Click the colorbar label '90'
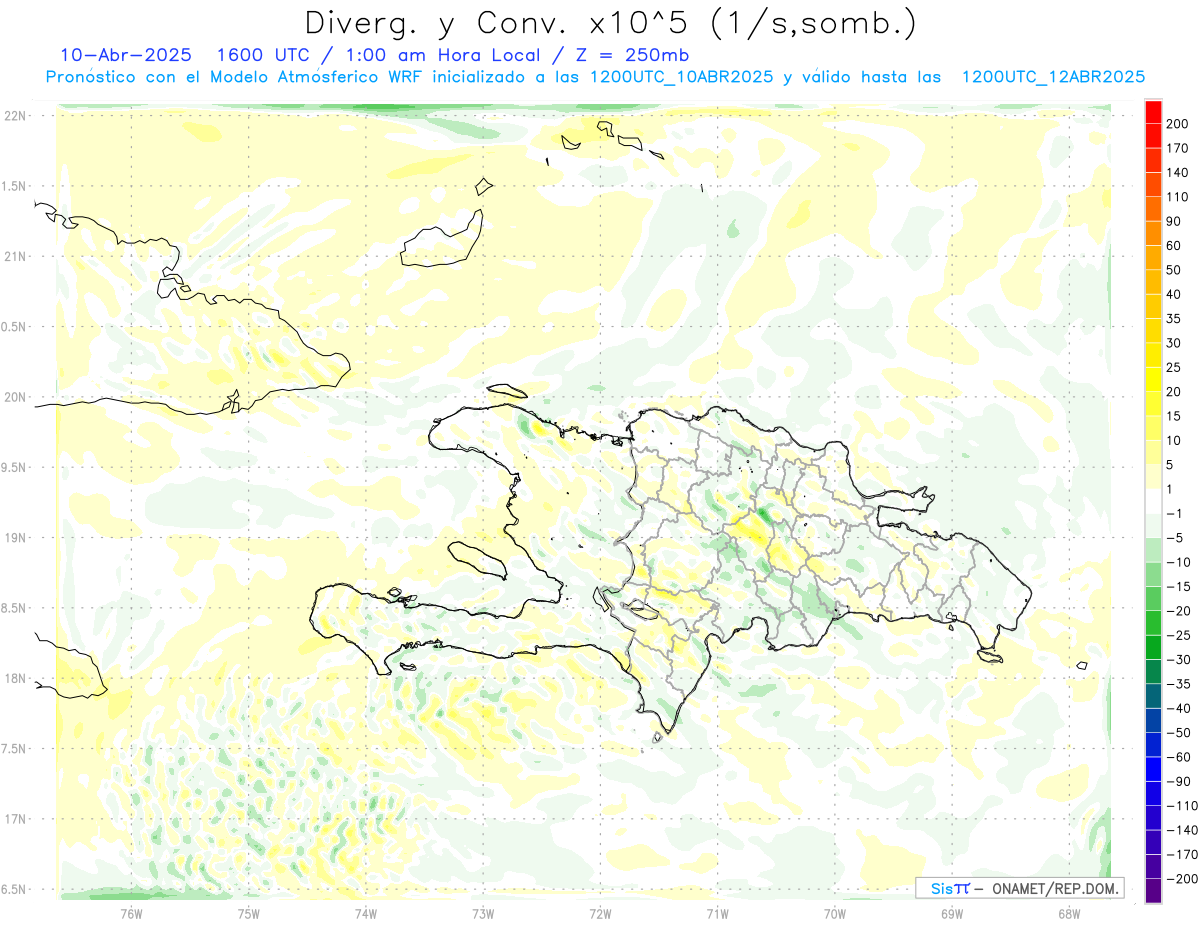The image size is (1200, 927). pos(1174,221)
